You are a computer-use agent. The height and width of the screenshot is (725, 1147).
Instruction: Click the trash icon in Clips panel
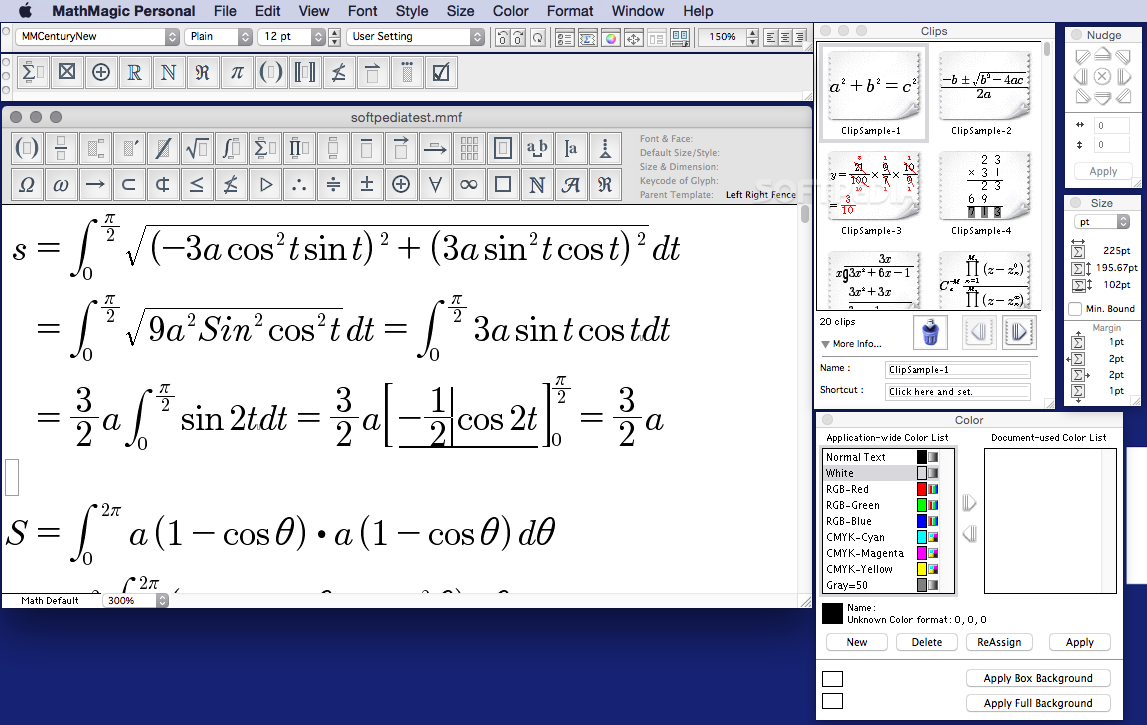(x=930, y=332)
